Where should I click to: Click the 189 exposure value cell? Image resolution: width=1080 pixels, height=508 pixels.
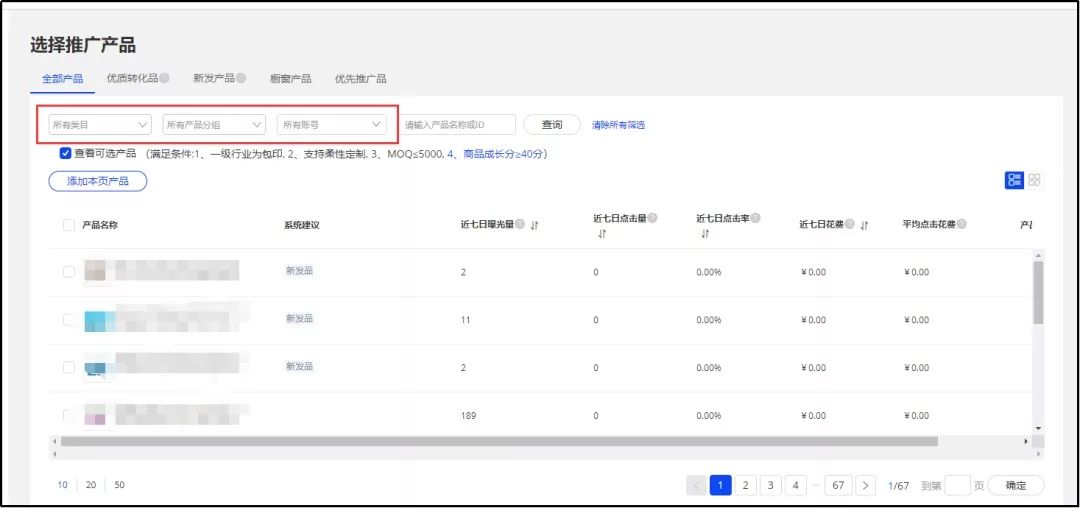(x=468, y=416)
